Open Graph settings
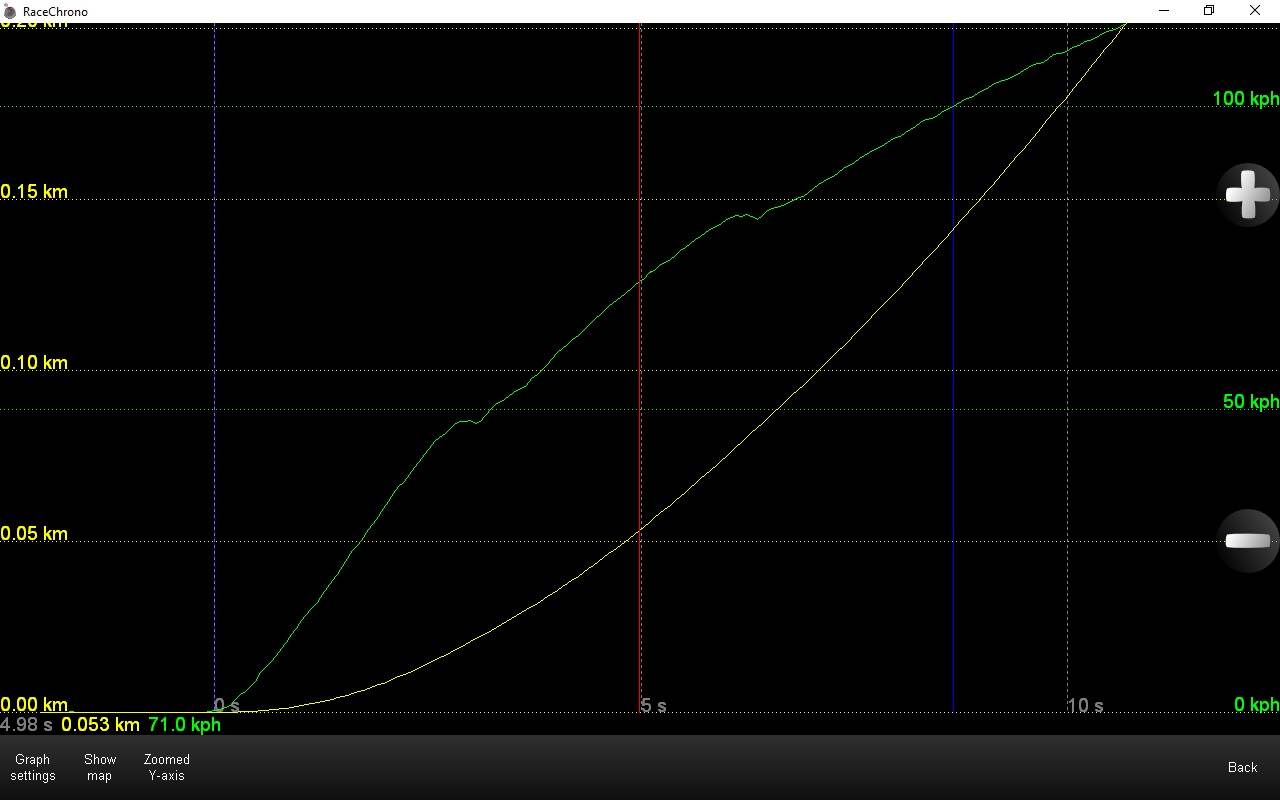Screen dimensions: 1280x800 coord(32,767)
